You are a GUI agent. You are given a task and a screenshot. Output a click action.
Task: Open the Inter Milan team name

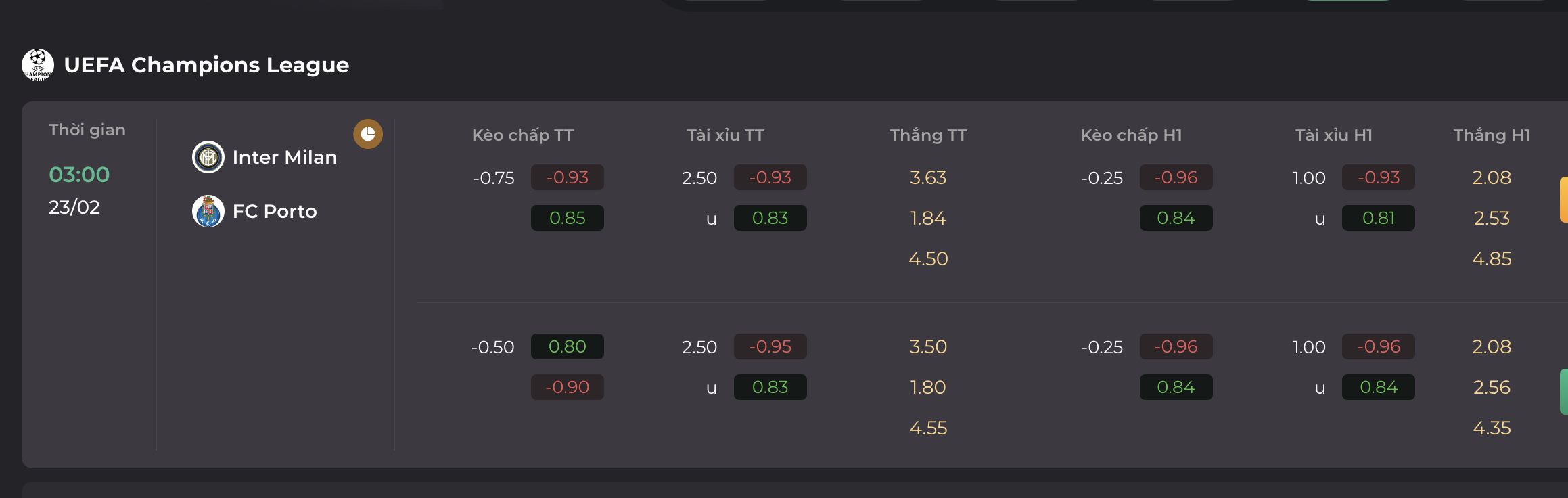pos(285,157)
